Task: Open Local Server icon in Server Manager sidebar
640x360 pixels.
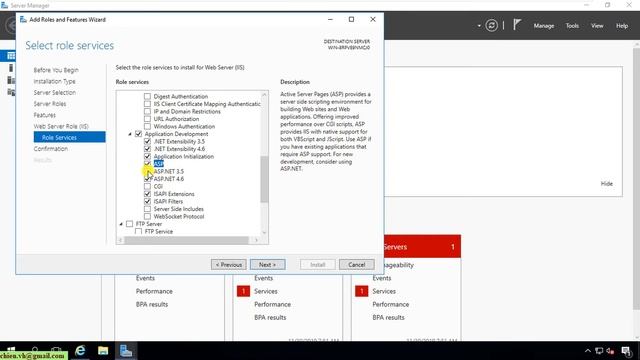Action: pyautogui.click(x=11, y=68)
